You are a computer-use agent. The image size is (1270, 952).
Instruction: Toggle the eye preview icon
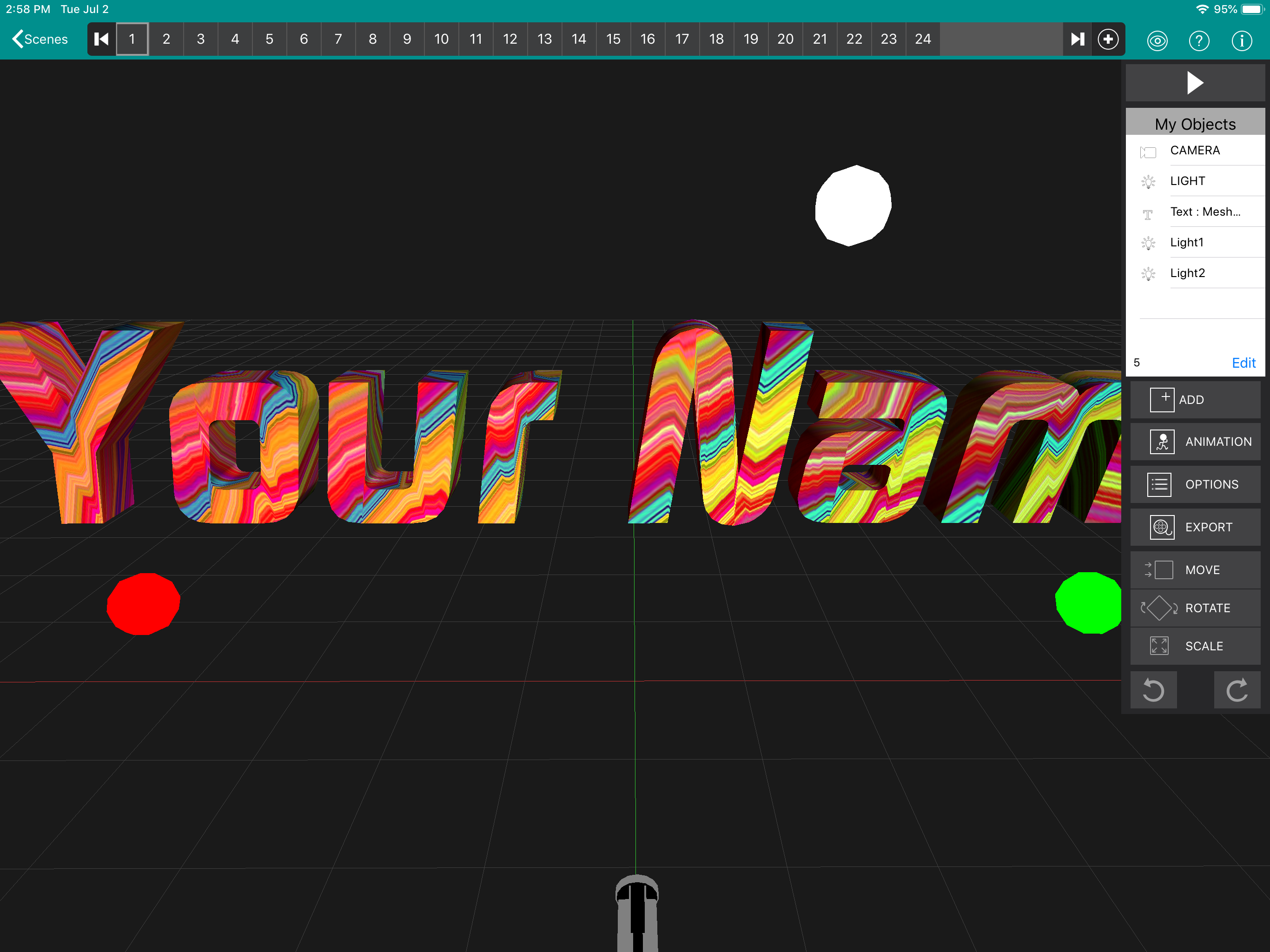(1157, 41)
